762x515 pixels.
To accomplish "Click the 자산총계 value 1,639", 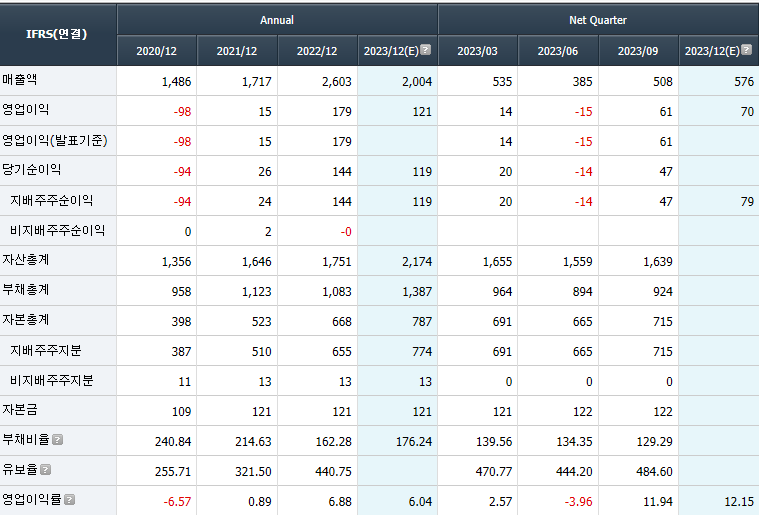I will tap(658, 262).
